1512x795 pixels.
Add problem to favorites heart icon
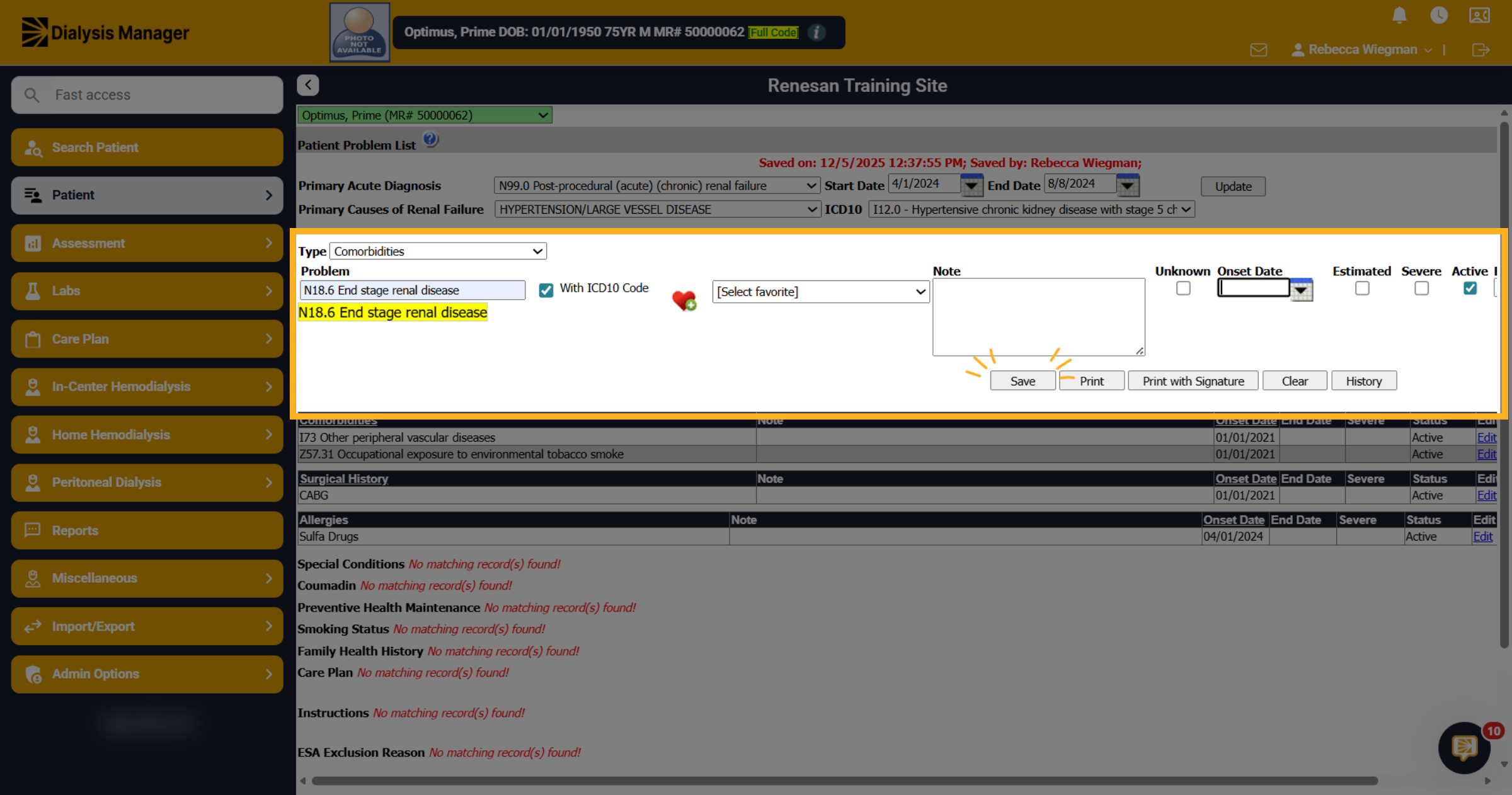pos(684,300)
